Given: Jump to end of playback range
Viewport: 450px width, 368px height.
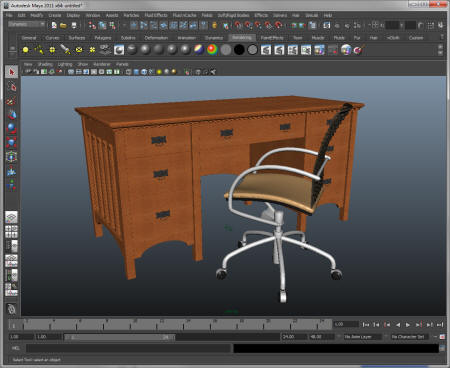Looking at the screenshot, I should [440, 324].
